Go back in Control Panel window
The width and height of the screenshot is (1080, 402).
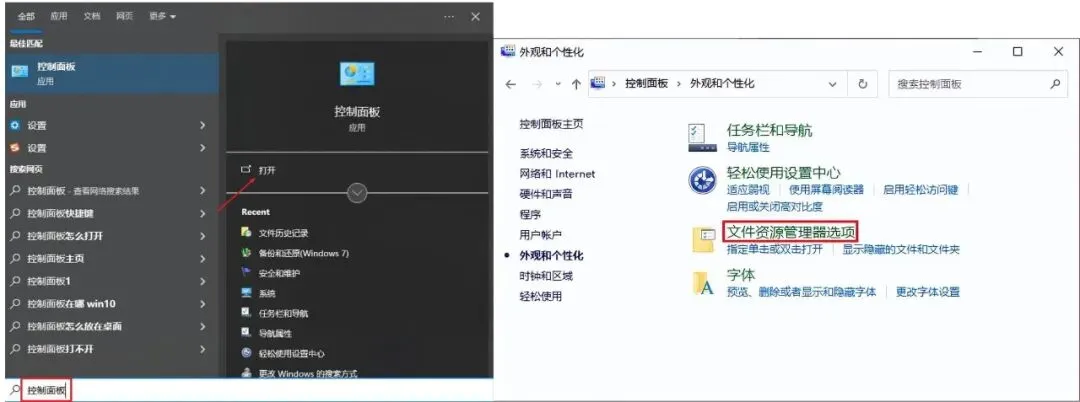(510, 84)
